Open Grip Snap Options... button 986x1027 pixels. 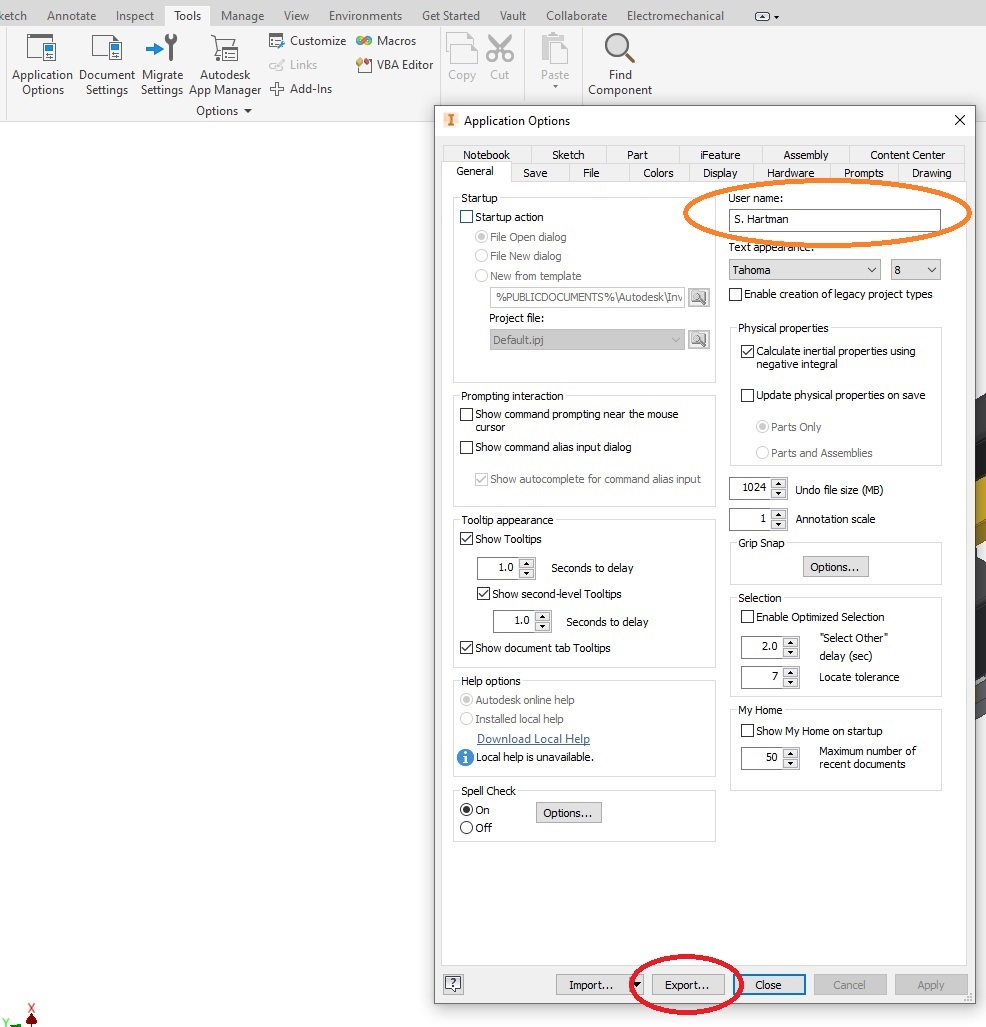pos(835,567)
